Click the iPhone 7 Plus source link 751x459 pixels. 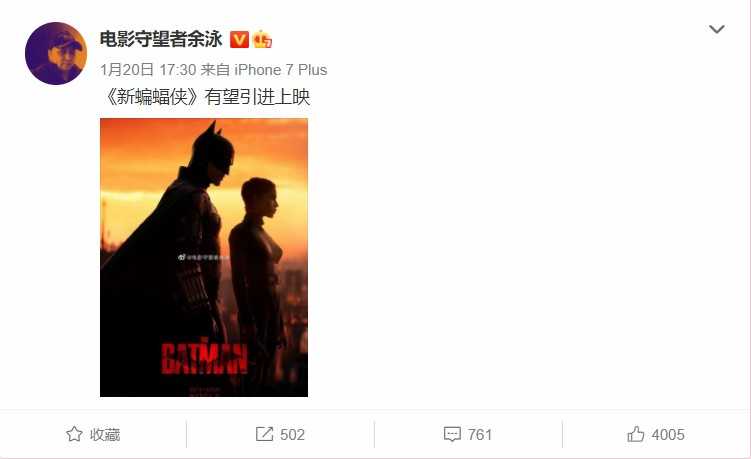click(x=281, y=70)
